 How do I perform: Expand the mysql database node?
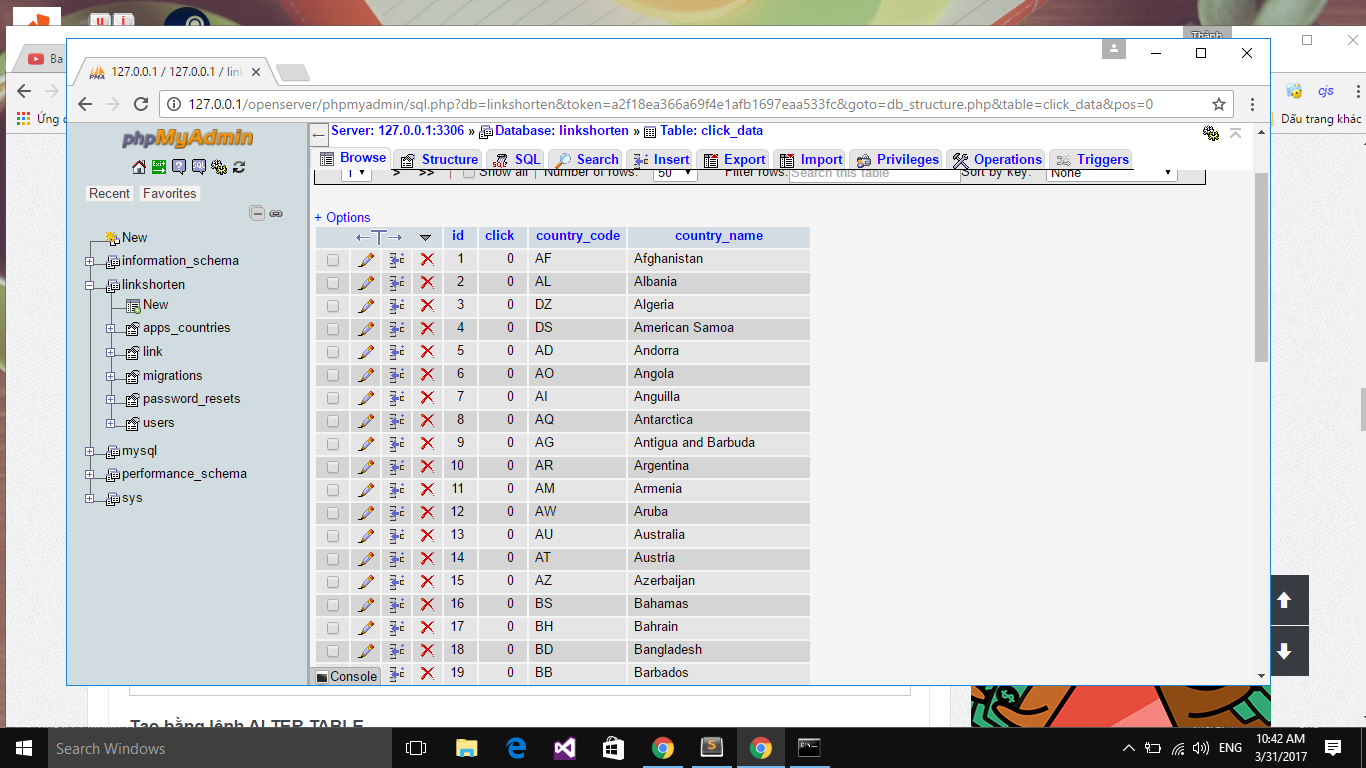tap(90, 451)
